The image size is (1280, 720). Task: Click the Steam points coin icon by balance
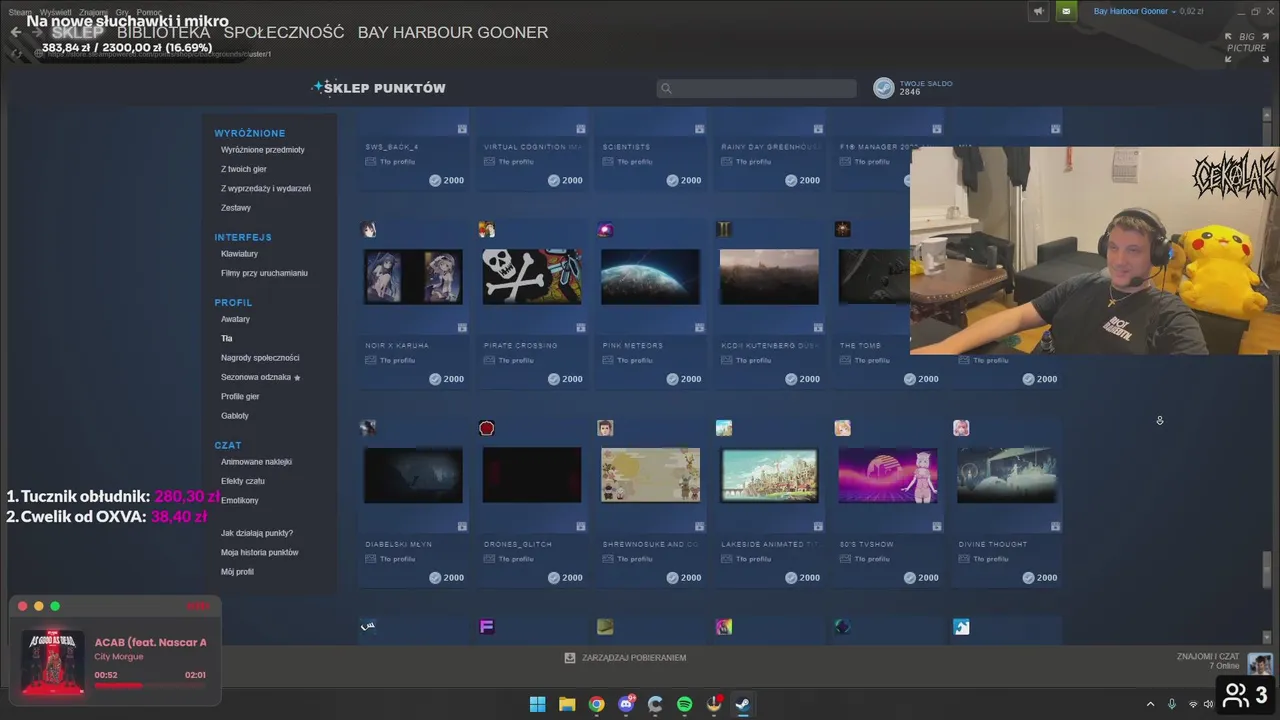[x=884, y=88]
